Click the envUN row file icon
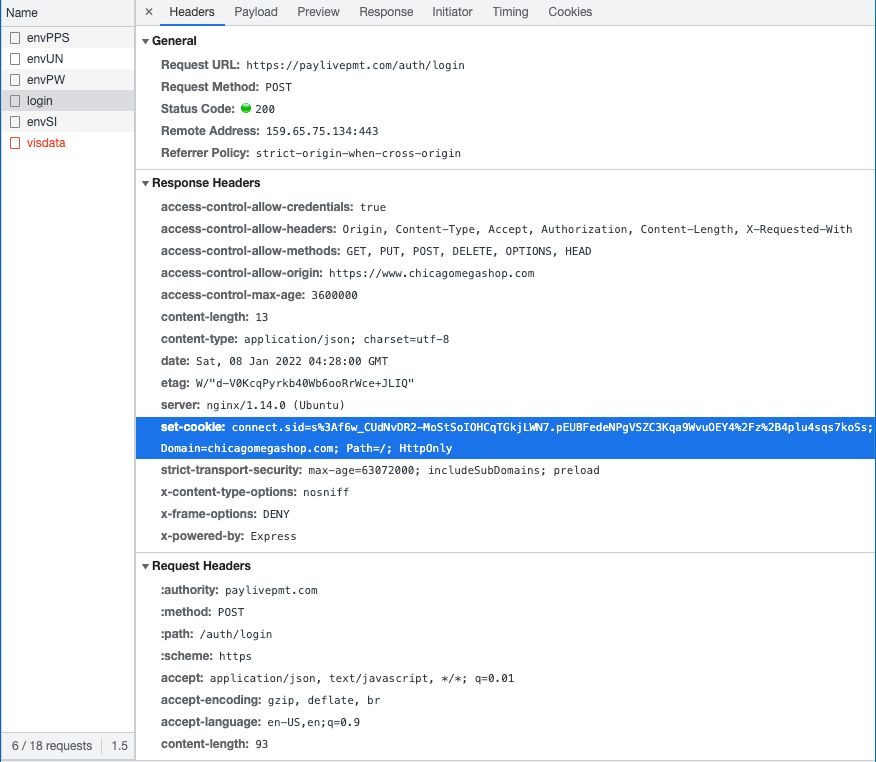Screen dimensions: 876x762 [x=15, y=59]
